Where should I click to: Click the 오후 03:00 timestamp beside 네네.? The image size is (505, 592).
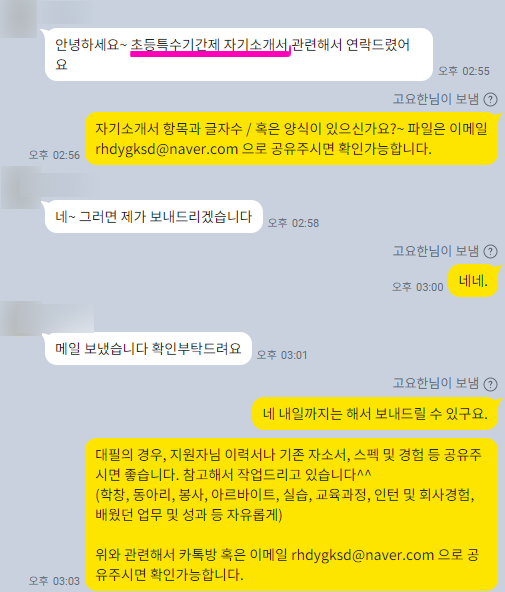417,287
